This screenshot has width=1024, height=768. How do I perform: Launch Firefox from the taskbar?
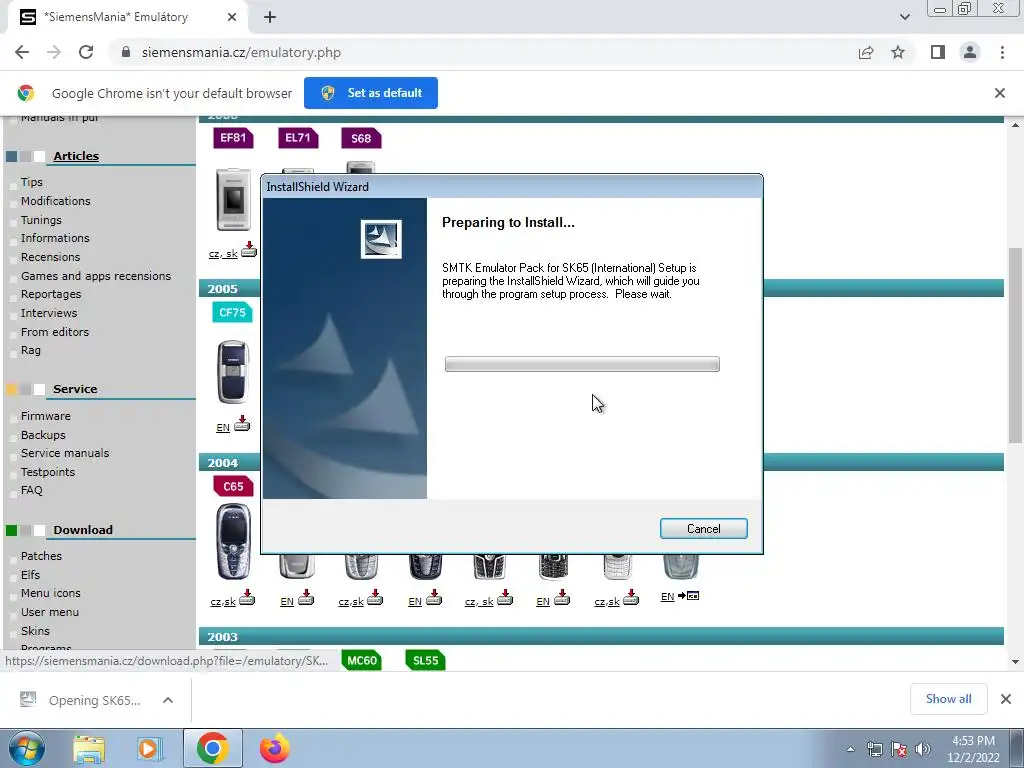click(274, 748)
